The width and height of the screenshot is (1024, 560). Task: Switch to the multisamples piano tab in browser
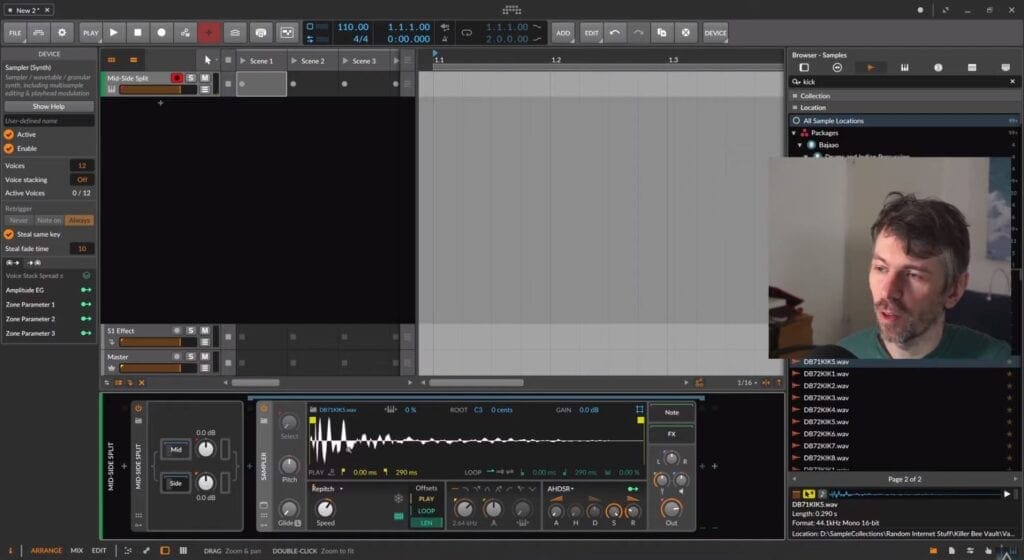coord(904,67)
